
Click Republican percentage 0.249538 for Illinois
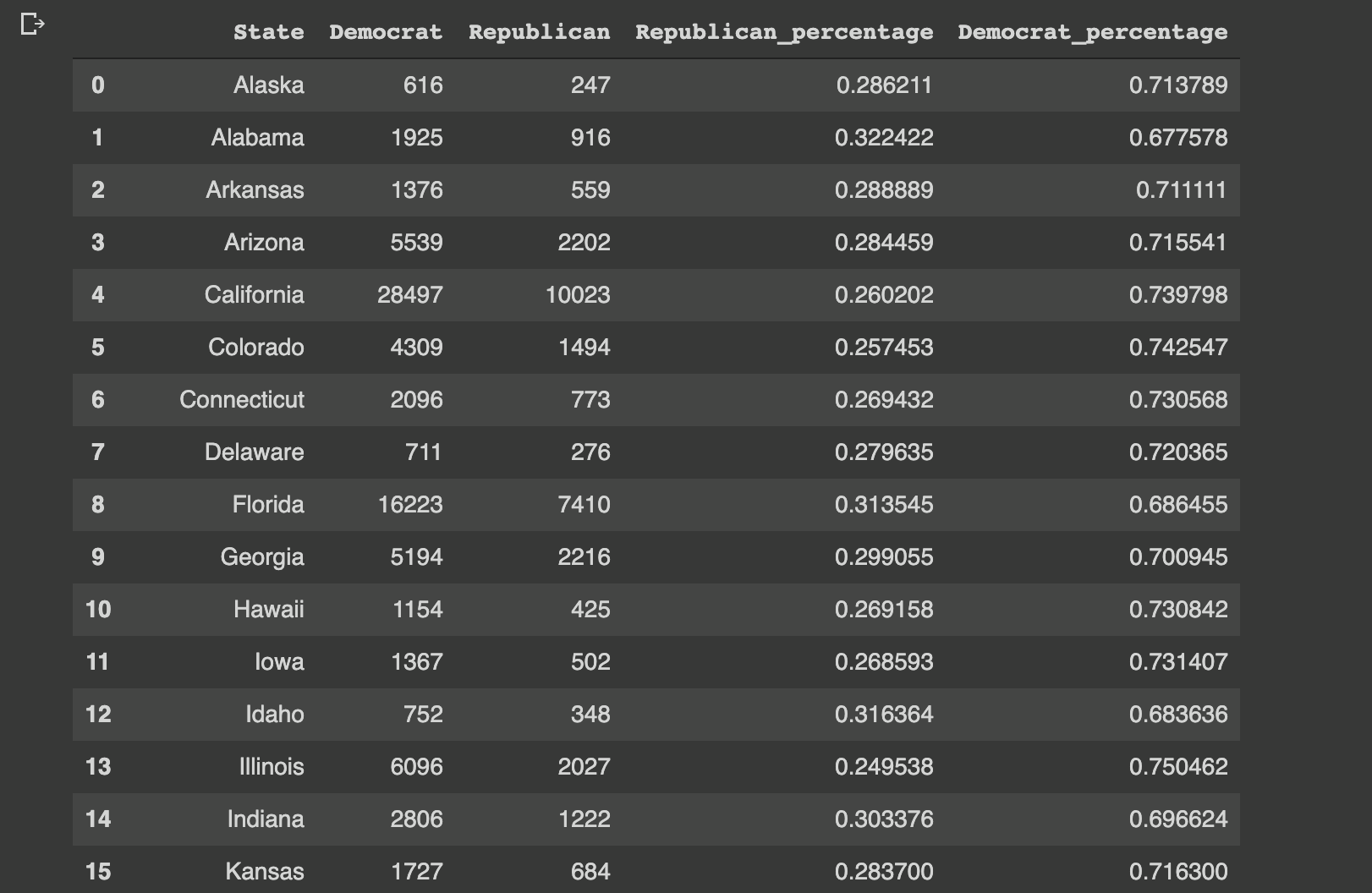click(884, 766)
